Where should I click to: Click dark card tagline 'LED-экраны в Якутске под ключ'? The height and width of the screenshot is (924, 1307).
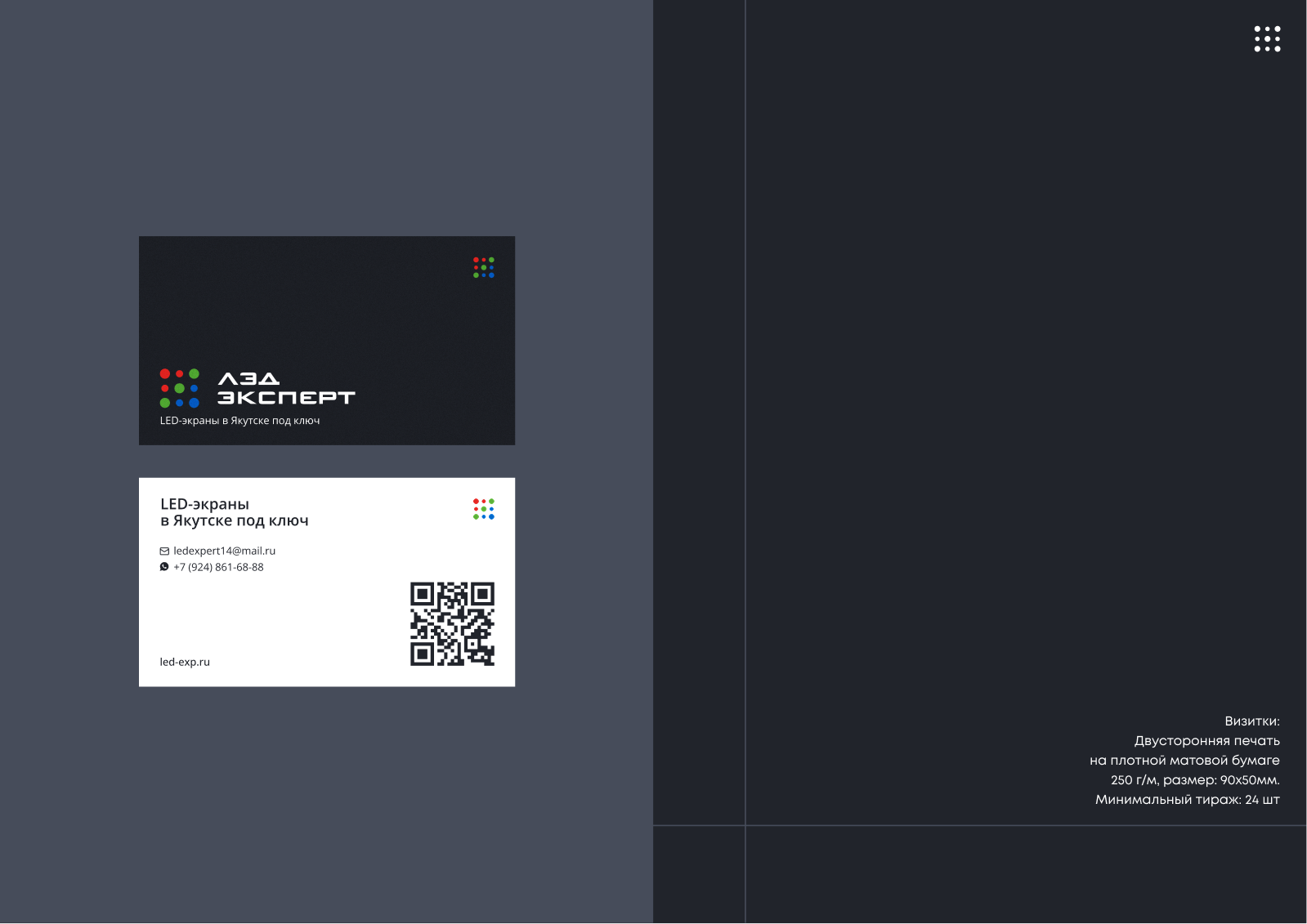pos(239,421)
